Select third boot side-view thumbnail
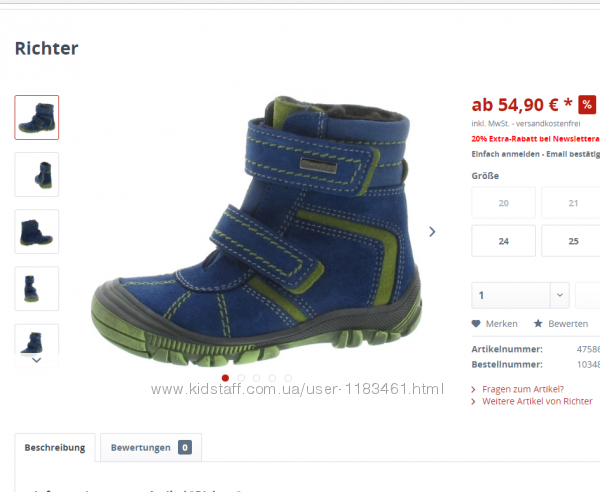Image resolution: width=600 pixels, height=492 pixels. 37,231
